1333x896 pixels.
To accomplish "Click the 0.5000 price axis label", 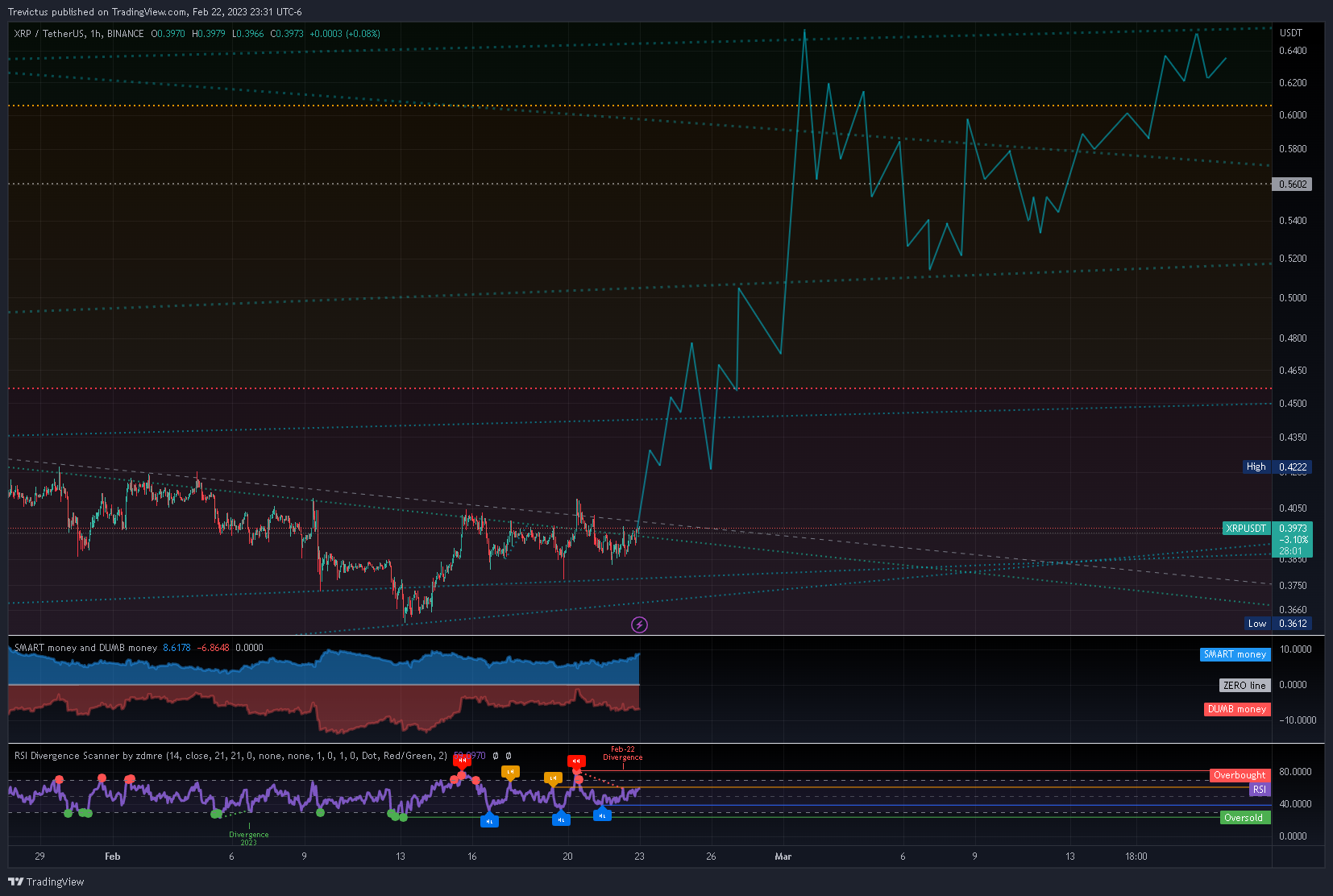I will (x=1293, y=298).
